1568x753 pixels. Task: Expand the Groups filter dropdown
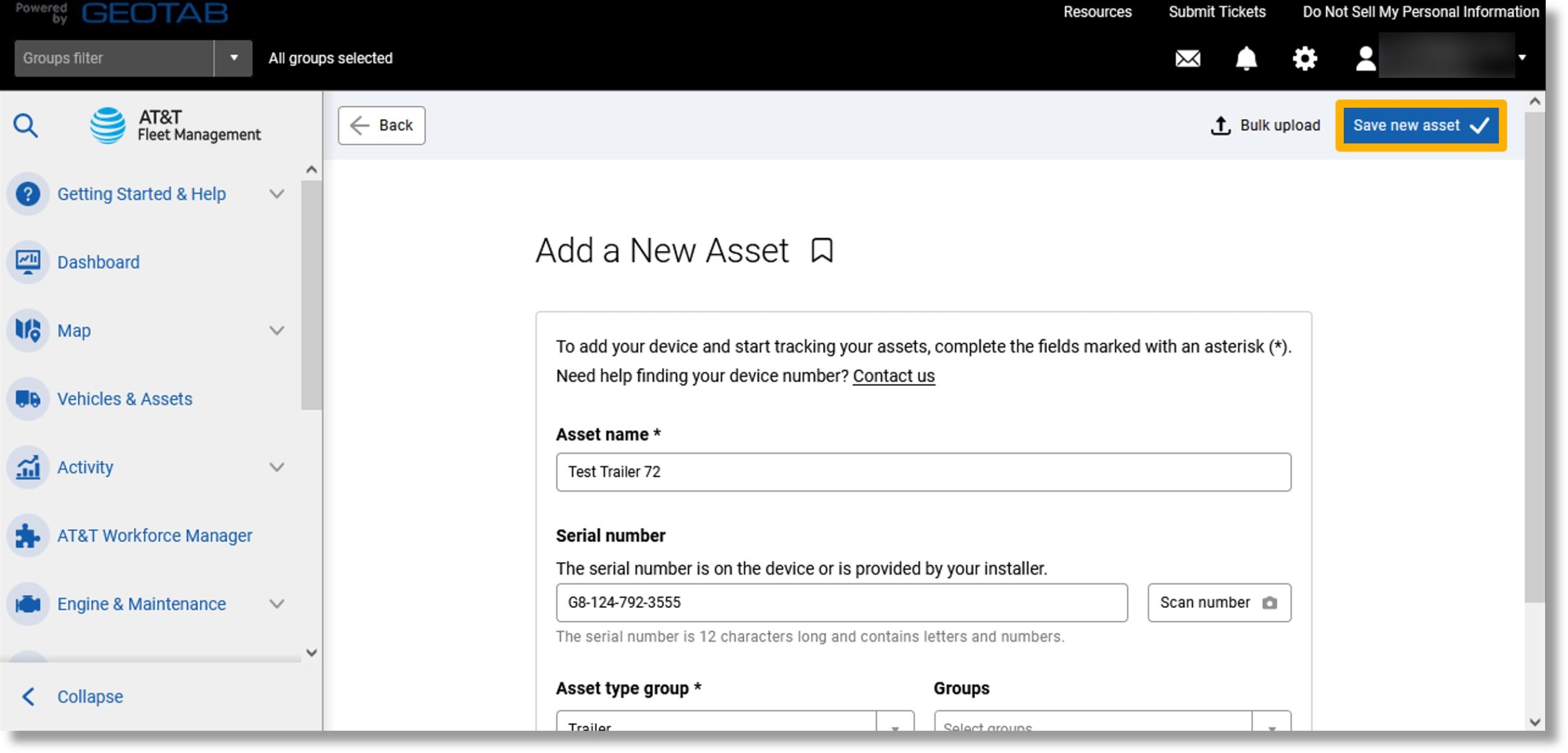click(x=234, y=57)
